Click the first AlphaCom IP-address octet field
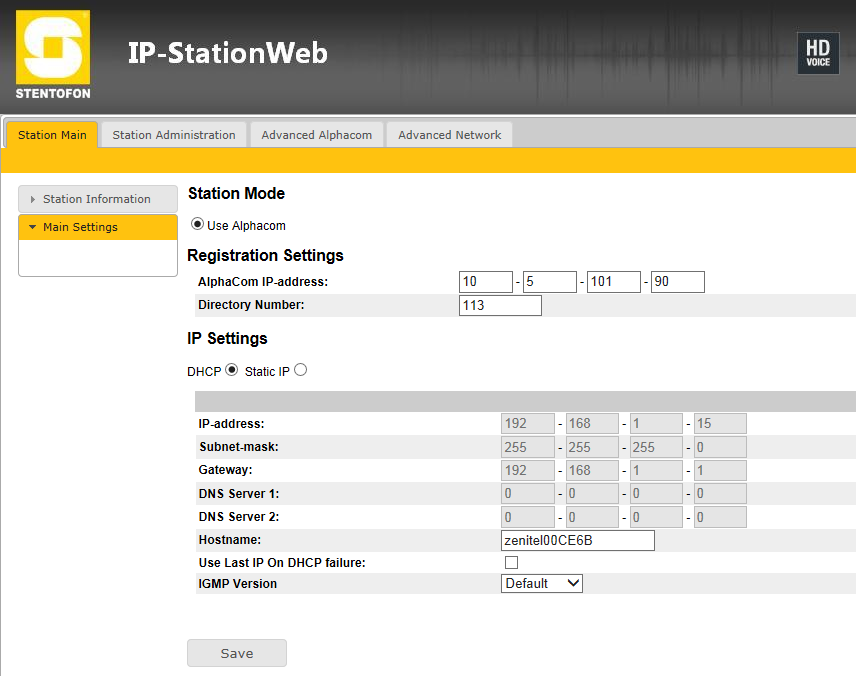Screen dimensions: 856x676 click(x=486, y=282)
